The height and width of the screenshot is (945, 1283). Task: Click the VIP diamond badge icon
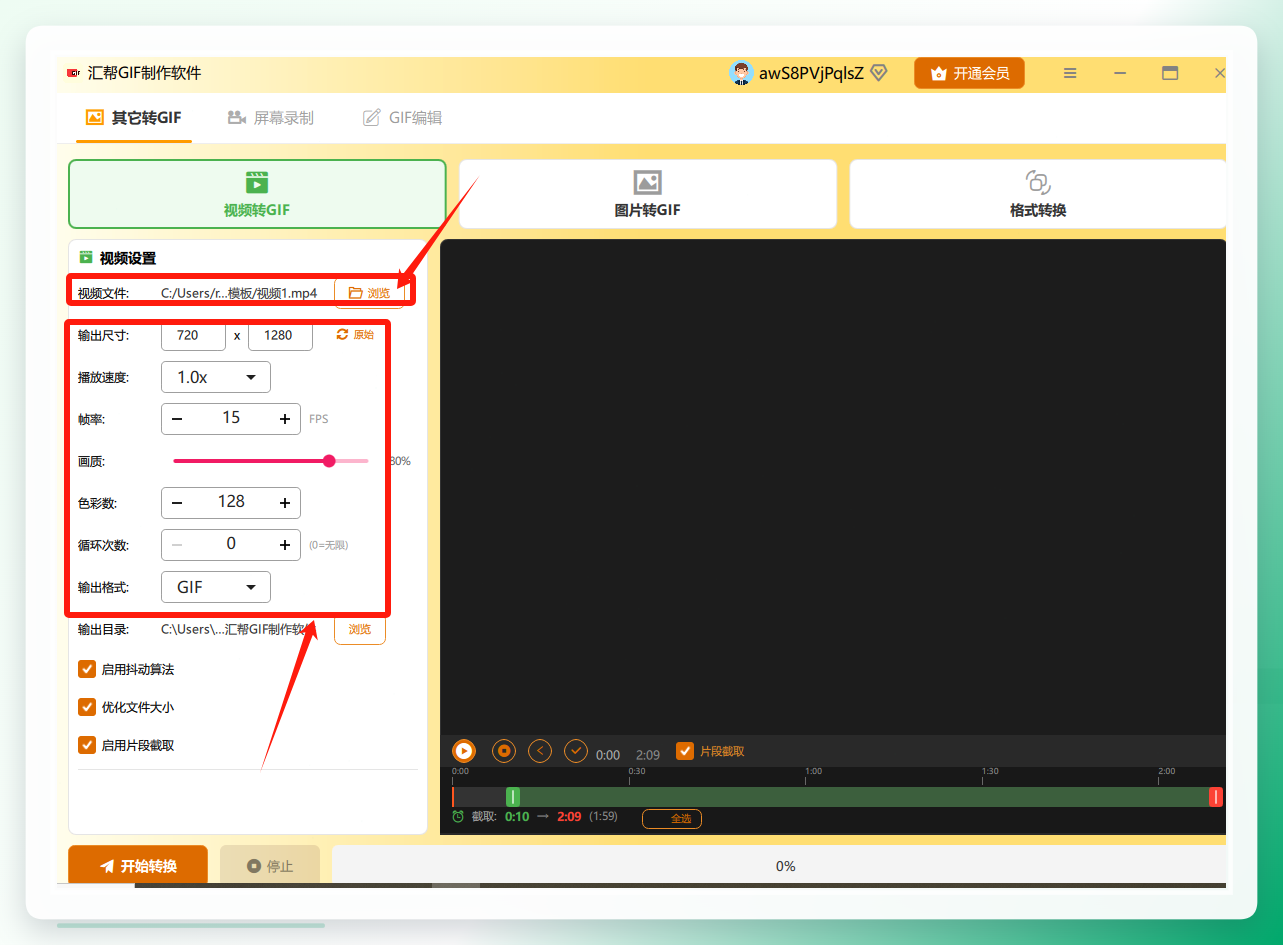tap(878, 73)
